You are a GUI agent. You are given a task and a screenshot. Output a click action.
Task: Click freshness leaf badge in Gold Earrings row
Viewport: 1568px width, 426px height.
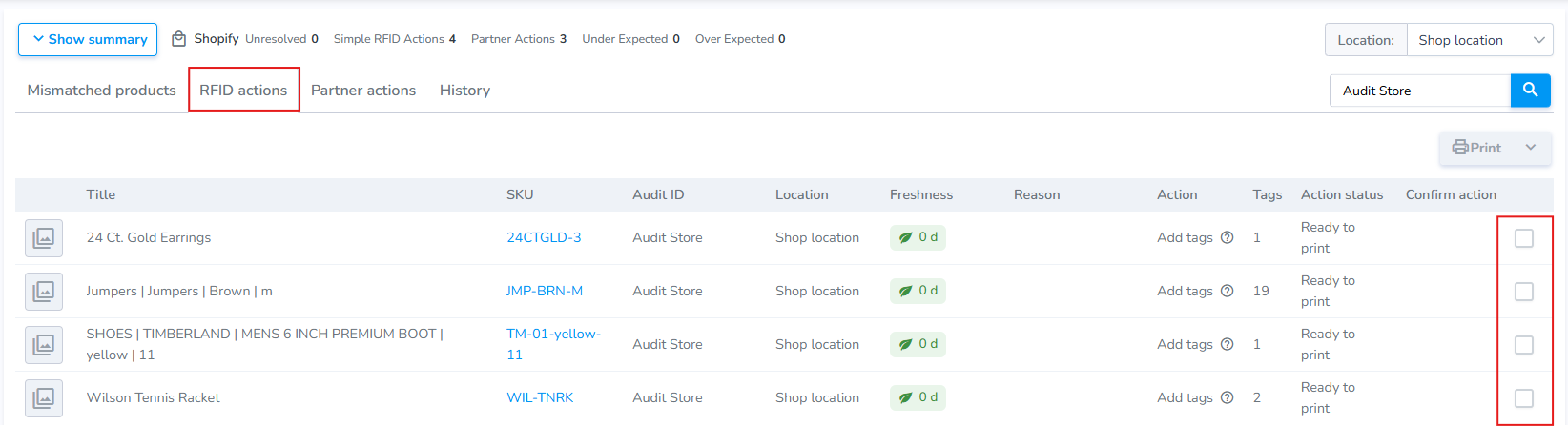point(918,237)
